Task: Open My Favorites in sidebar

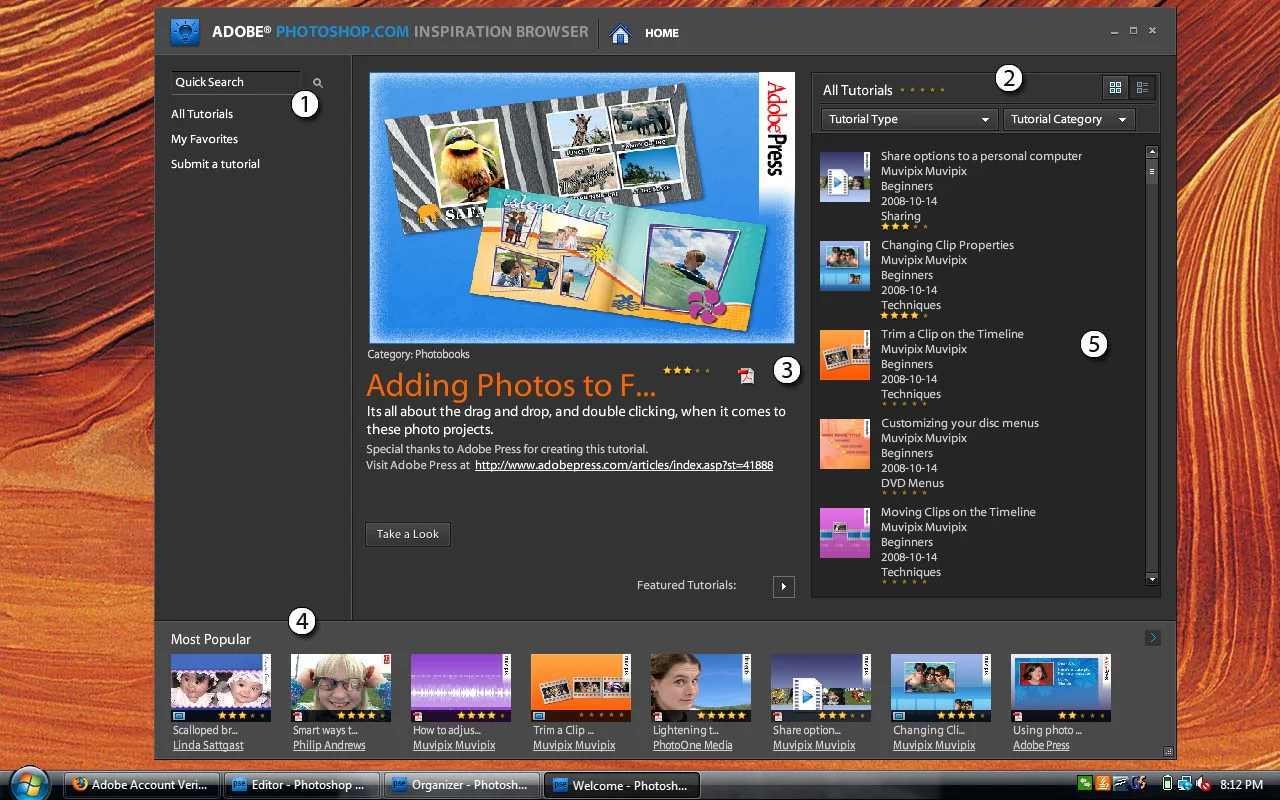Action: point(204,139)
